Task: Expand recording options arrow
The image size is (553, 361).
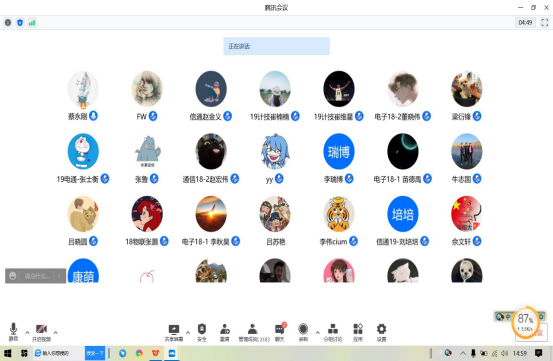Action: click(x=317, y=332)
